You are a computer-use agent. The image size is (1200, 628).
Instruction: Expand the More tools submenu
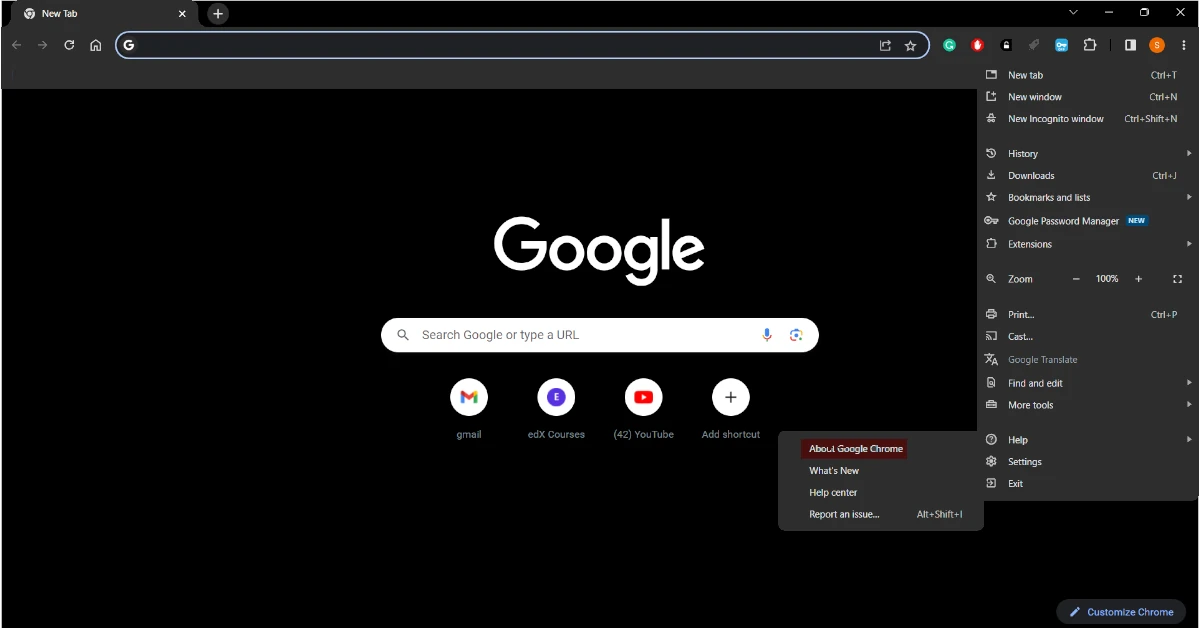[1088, 405]
